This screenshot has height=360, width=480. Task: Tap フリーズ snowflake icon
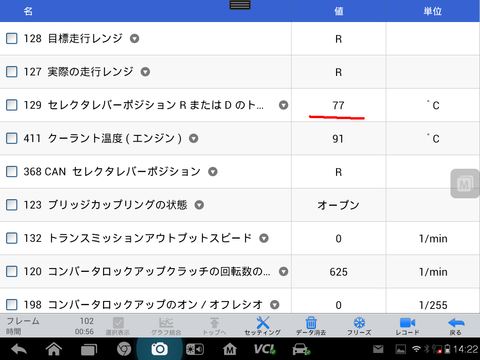[x=359, y=326]
